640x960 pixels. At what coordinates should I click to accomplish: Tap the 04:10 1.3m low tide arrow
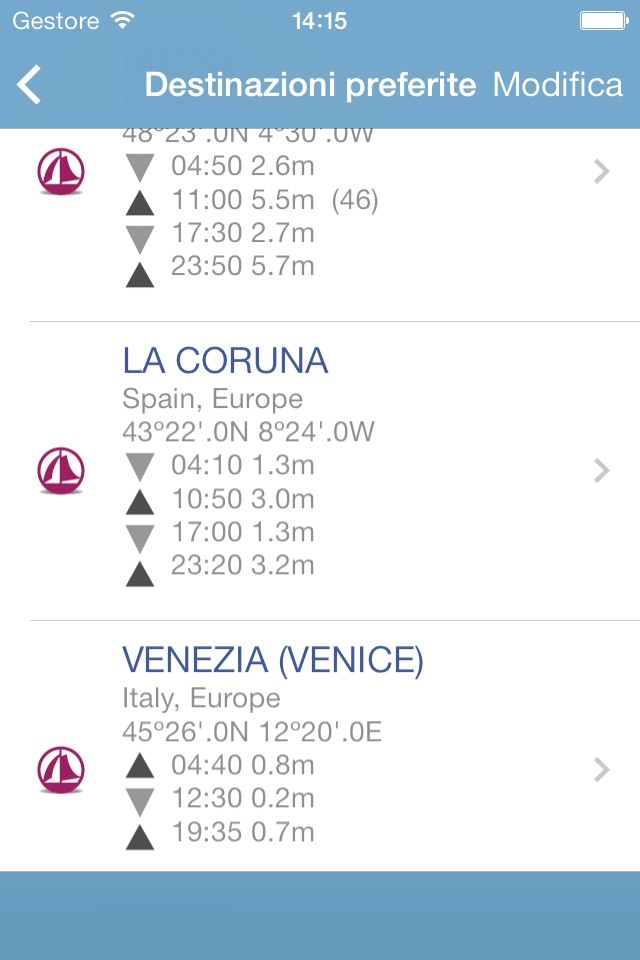(140, 468)
